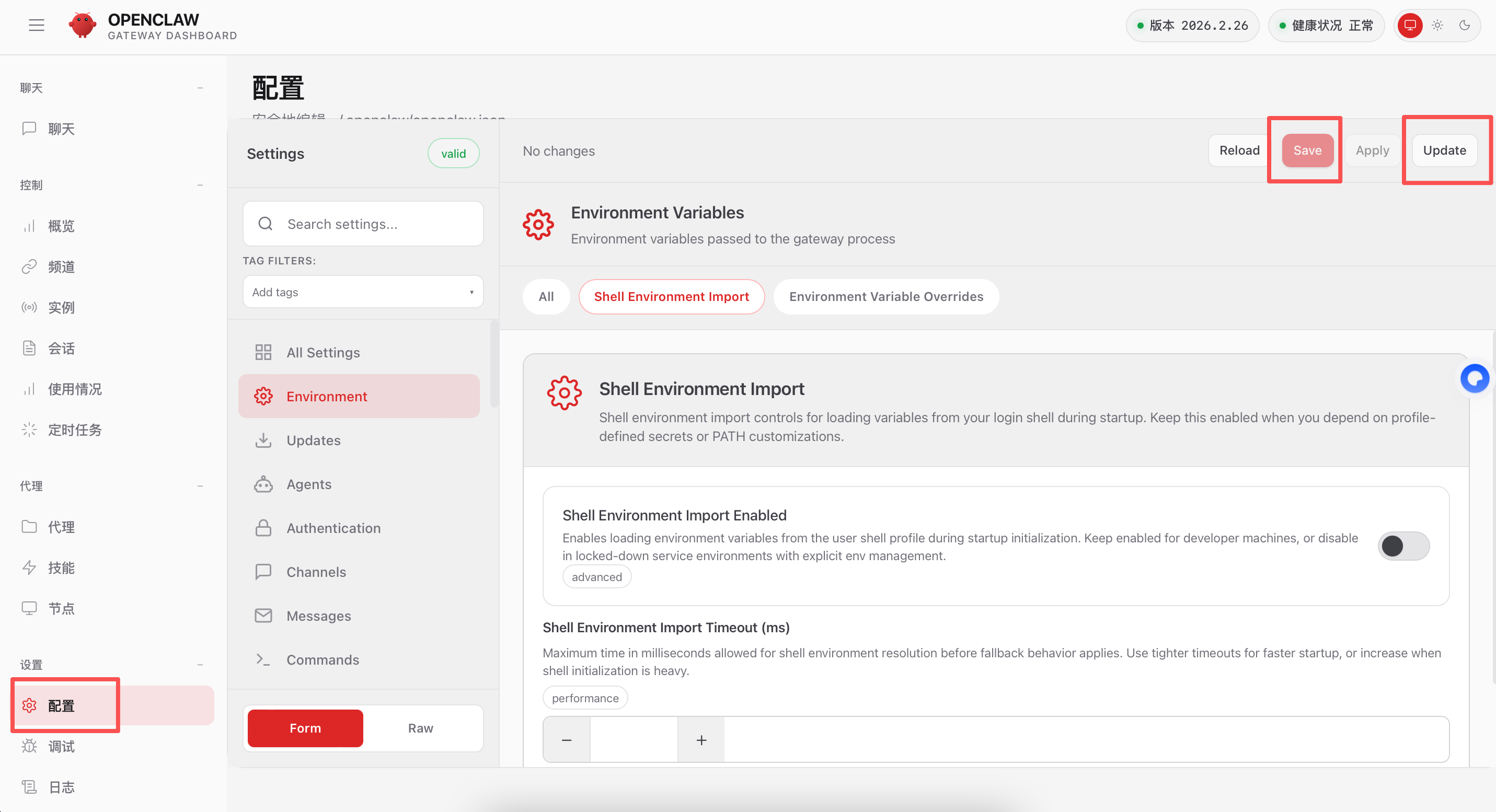Collapse the 代理 sidebar section

[200, 486]
